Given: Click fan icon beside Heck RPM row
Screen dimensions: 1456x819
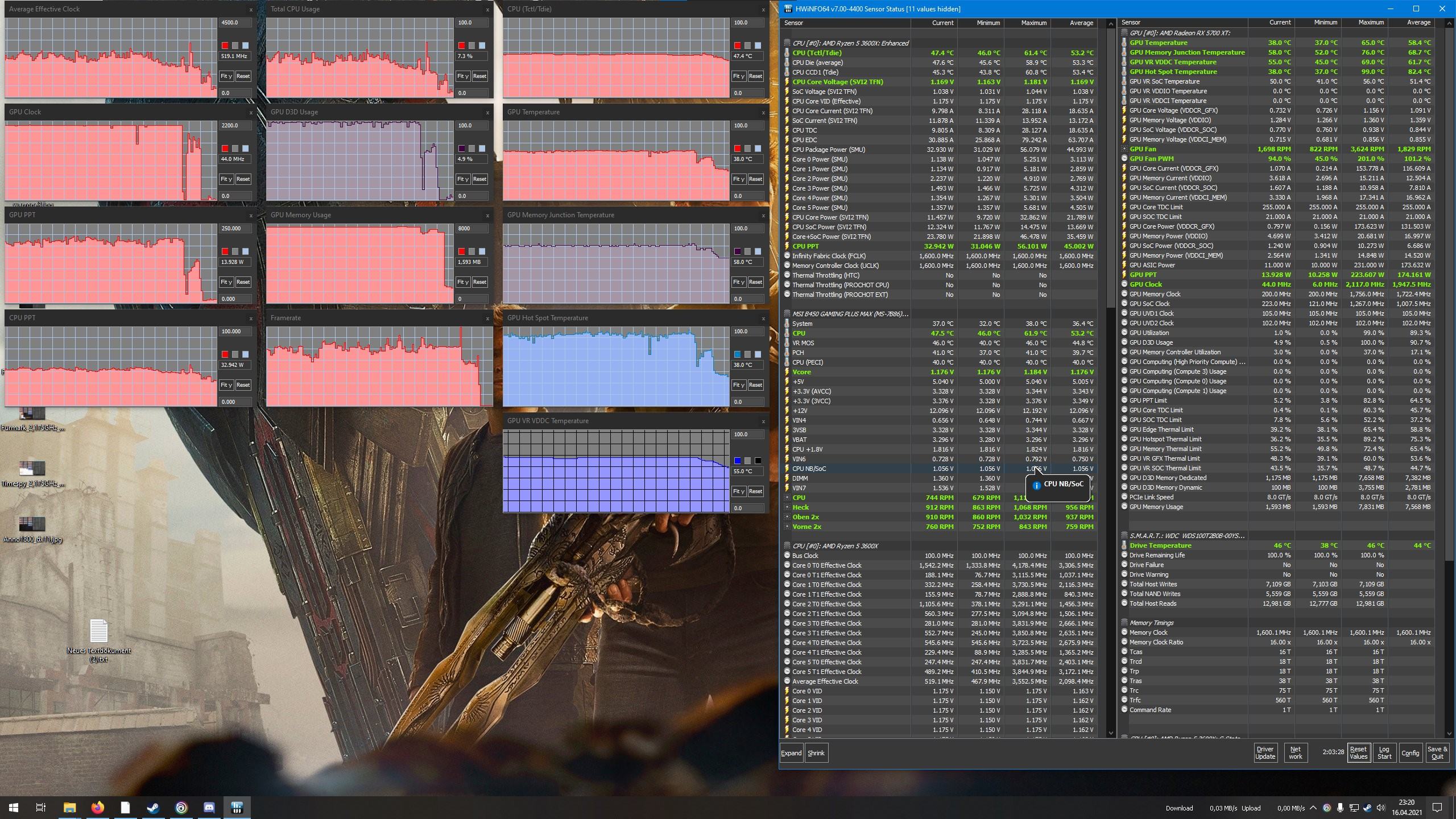Looking at the screenshot, I should point(787,507).
